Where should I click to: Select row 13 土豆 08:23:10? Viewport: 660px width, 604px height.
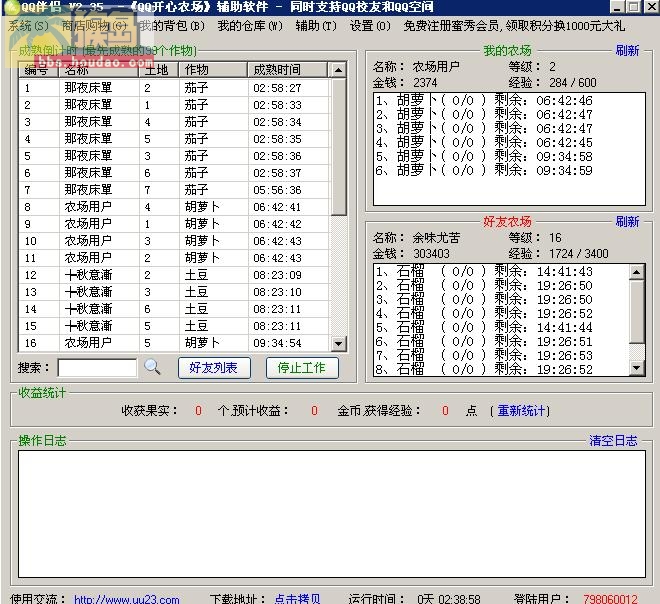(x=174, y=292)
